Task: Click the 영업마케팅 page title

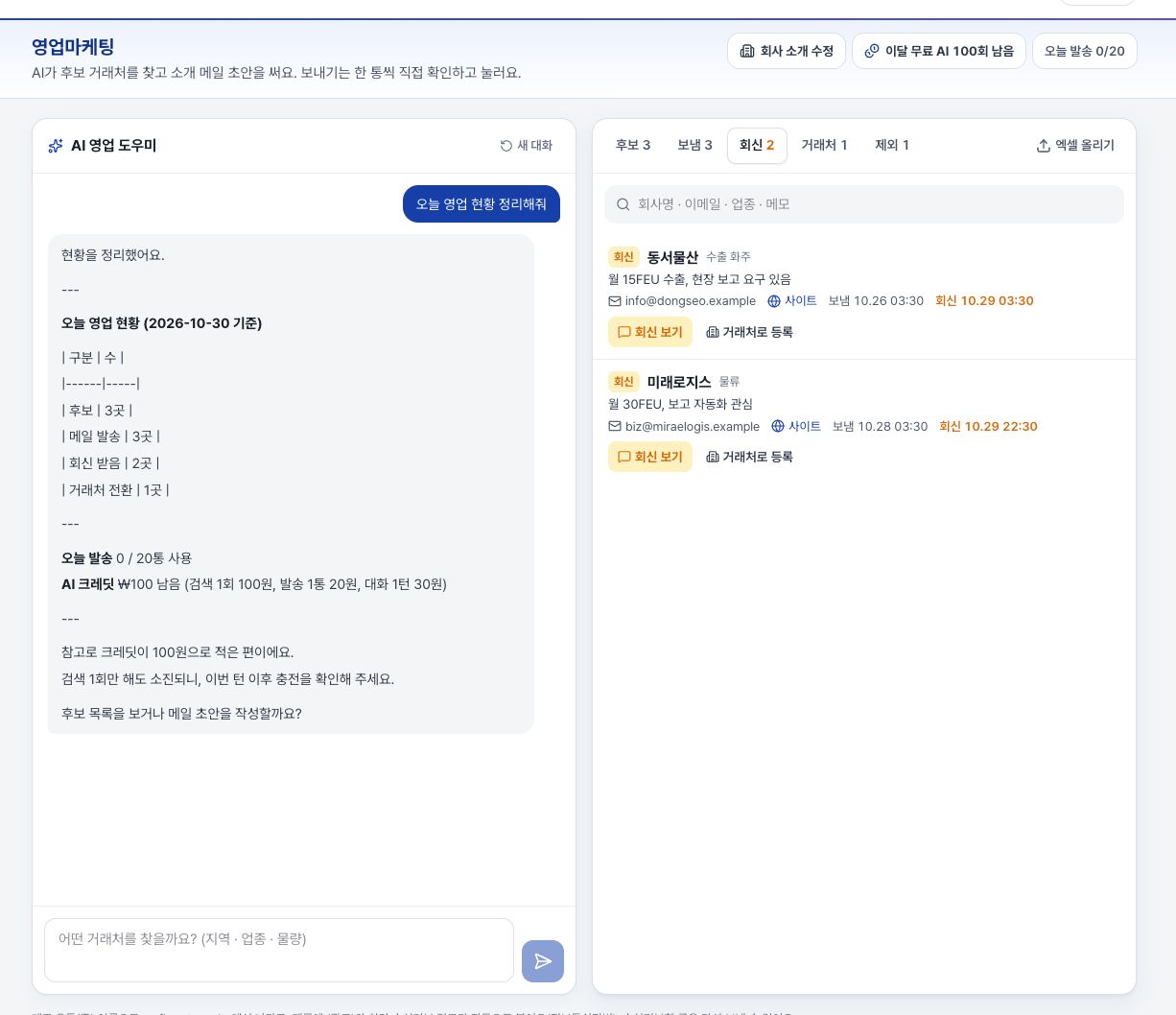Action: click(x=73, y=47)
